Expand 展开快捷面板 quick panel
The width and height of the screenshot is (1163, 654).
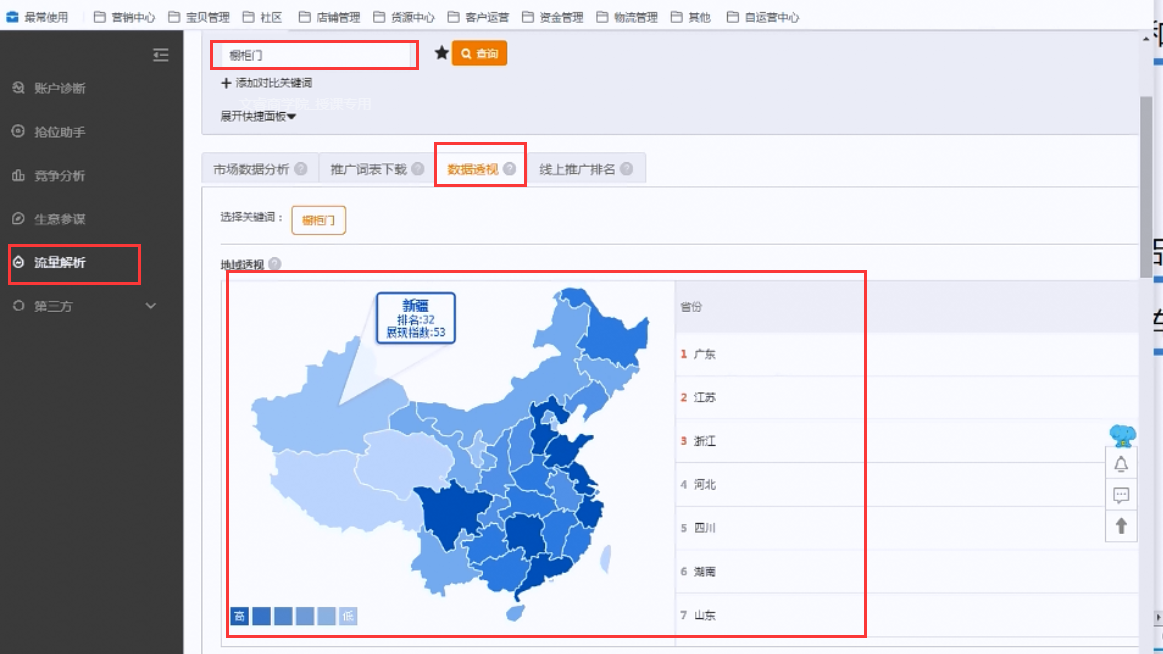pyautogui.click(x=258, y=116)
